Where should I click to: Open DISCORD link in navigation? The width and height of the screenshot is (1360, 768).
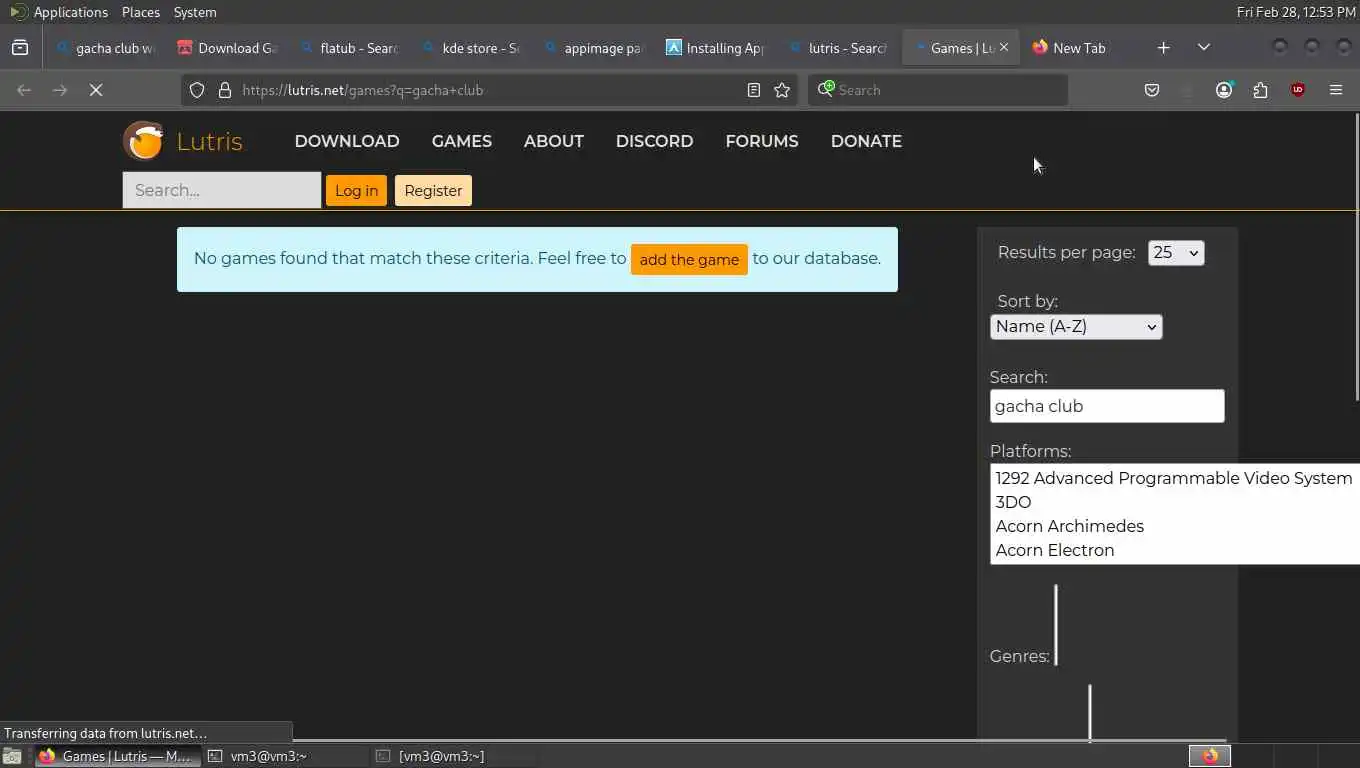pyautogui.click(x=655, y=141)
